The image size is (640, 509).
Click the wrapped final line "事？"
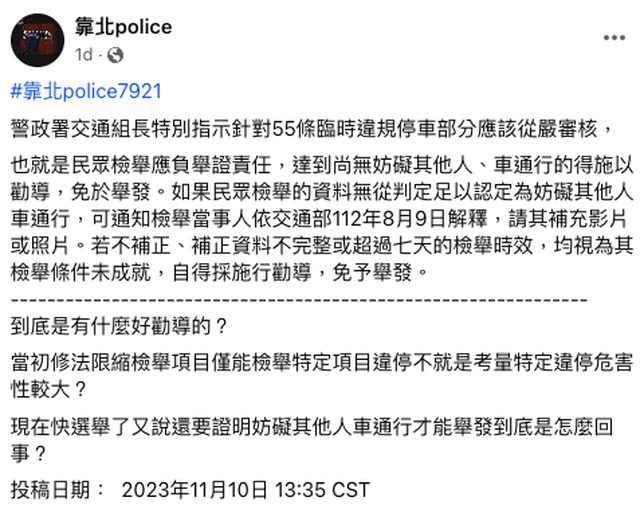[28, 452]
